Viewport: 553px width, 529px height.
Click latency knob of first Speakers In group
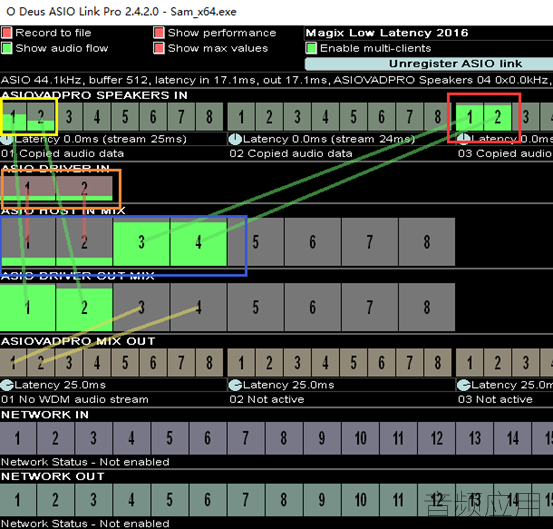point(7,139)
